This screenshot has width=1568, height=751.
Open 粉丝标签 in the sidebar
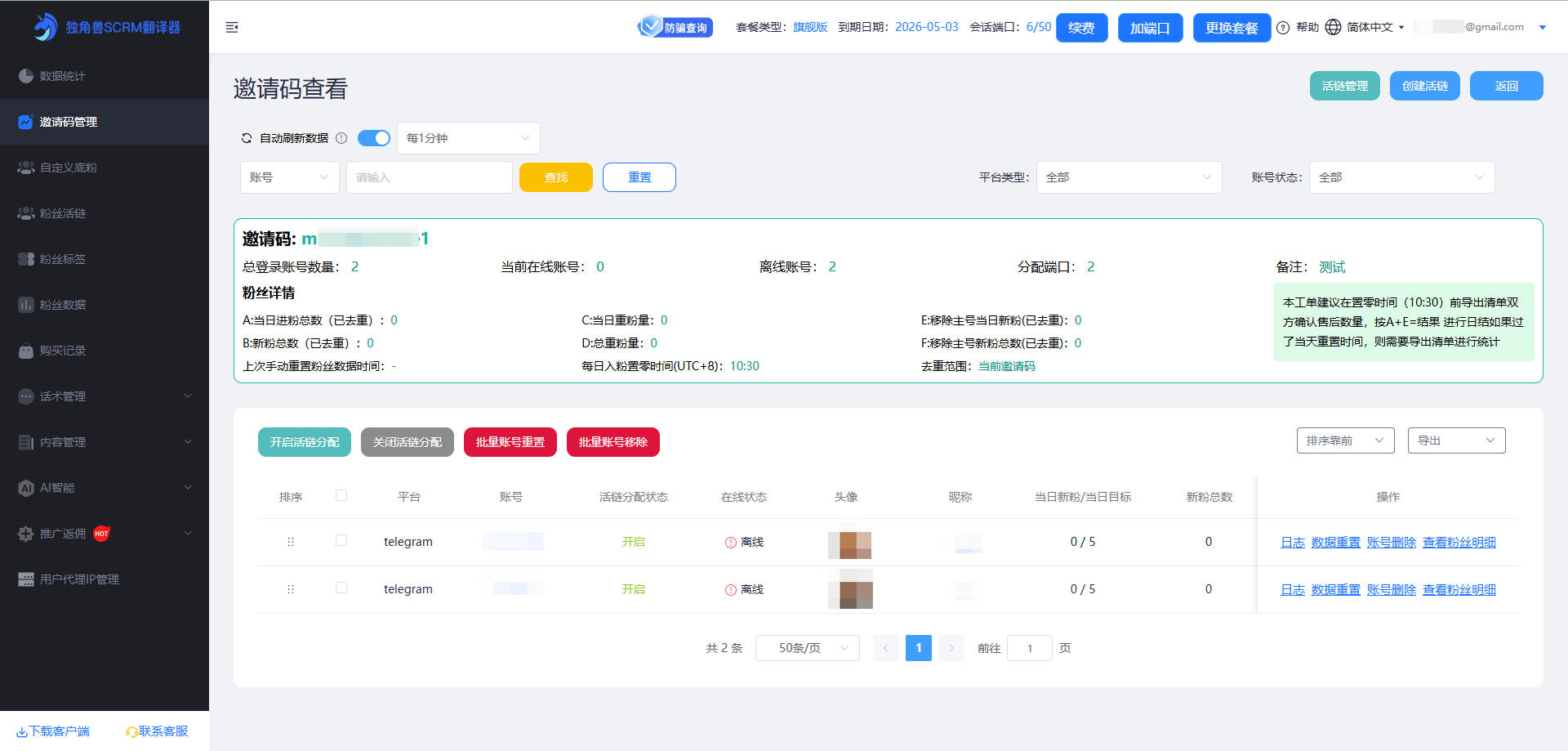point(105,259)
